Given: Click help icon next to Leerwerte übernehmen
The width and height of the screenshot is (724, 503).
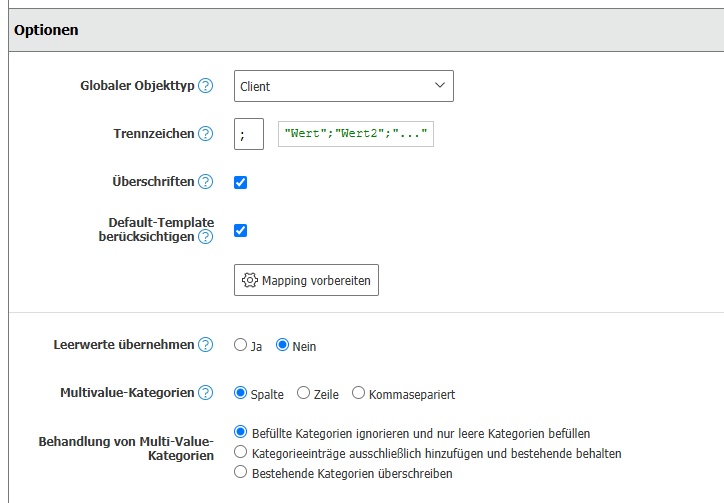Looking at the screenshot, I should (x=206, y=345).
